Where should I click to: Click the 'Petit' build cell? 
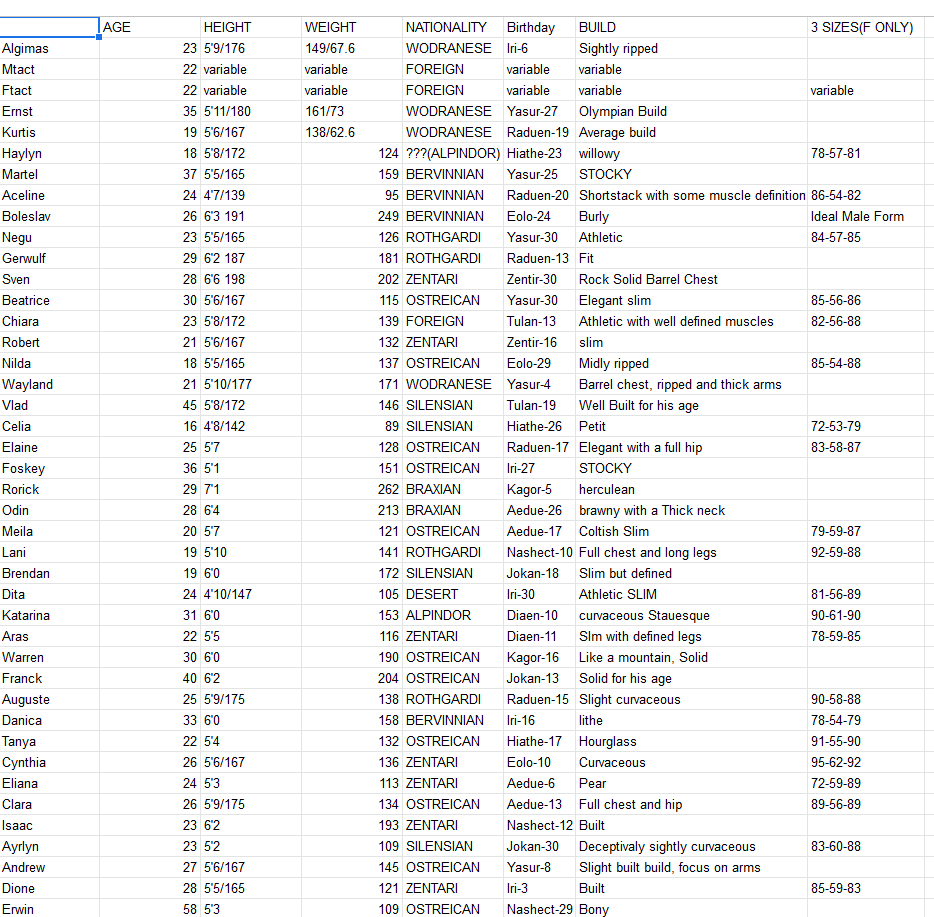point(692,426)
